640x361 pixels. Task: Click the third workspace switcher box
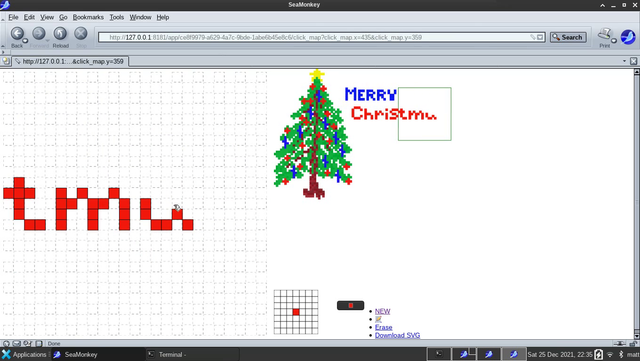click(x=489, y=354)
